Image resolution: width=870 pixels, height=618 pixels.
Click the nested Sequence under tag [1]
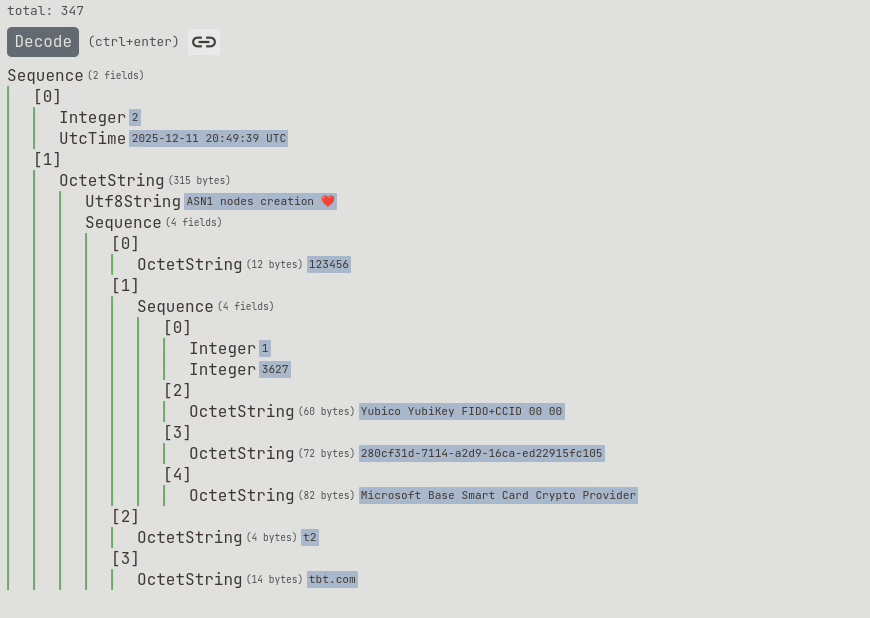pyautogui.click(x=175, y=307)
